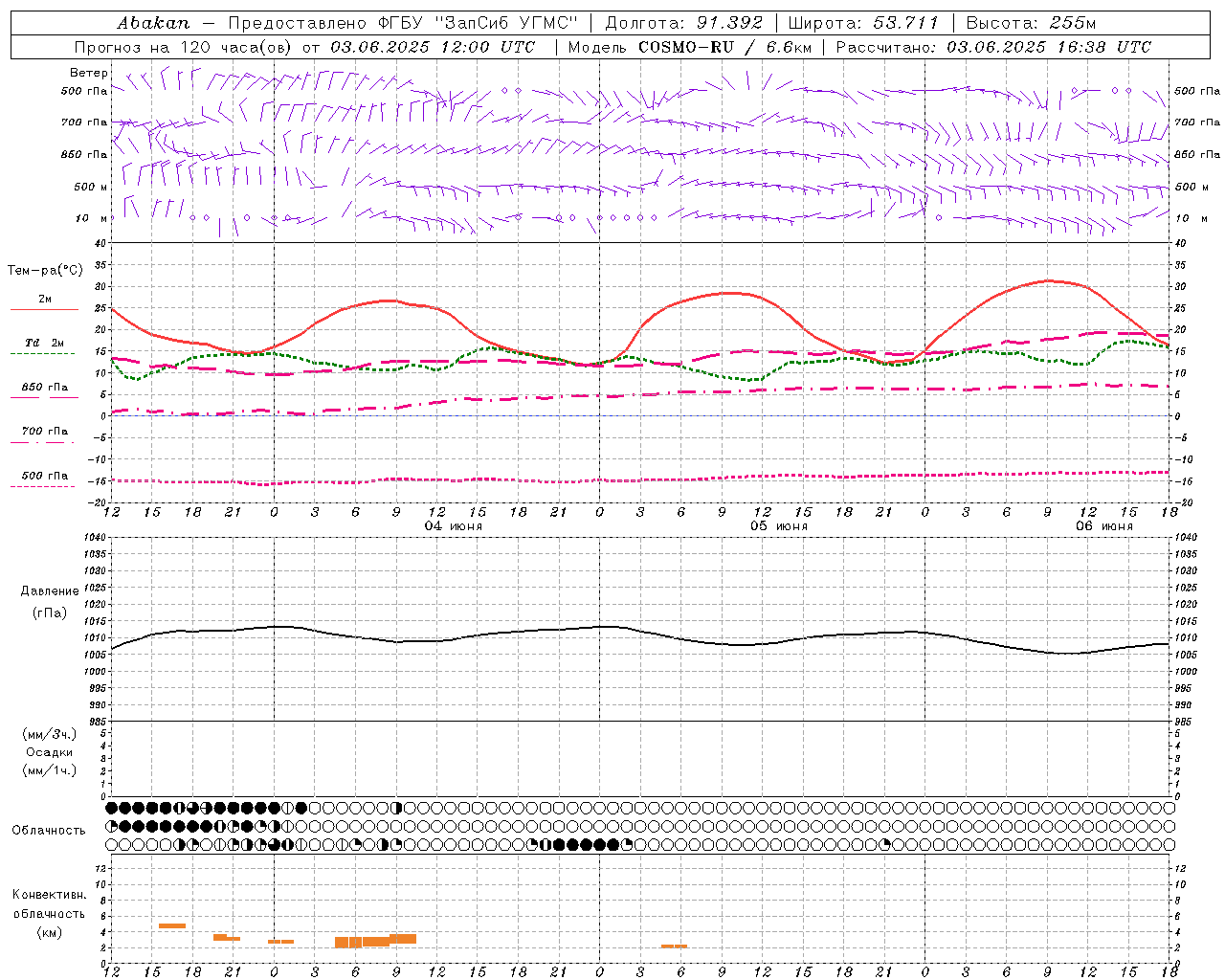
Task: Click the dotted 500 гПа temperature legend line
Action: (42, 486)
